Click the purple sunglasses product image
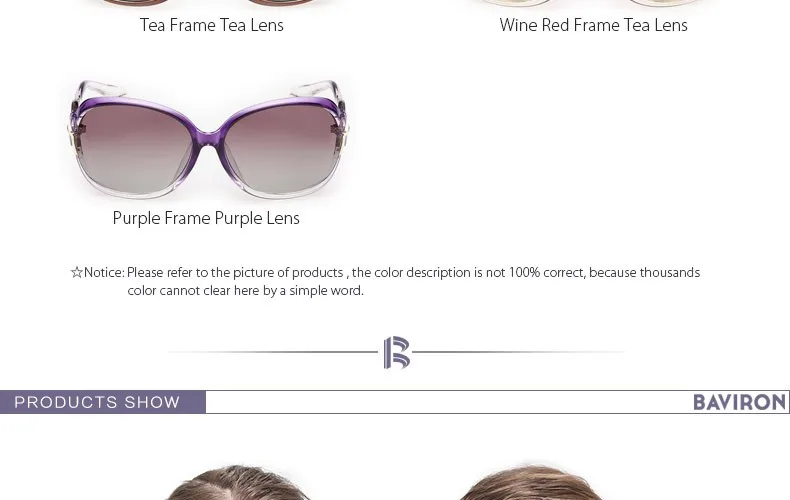Image resolution: width=790 pixels, height=500 pixels. [x=208, y=139]
